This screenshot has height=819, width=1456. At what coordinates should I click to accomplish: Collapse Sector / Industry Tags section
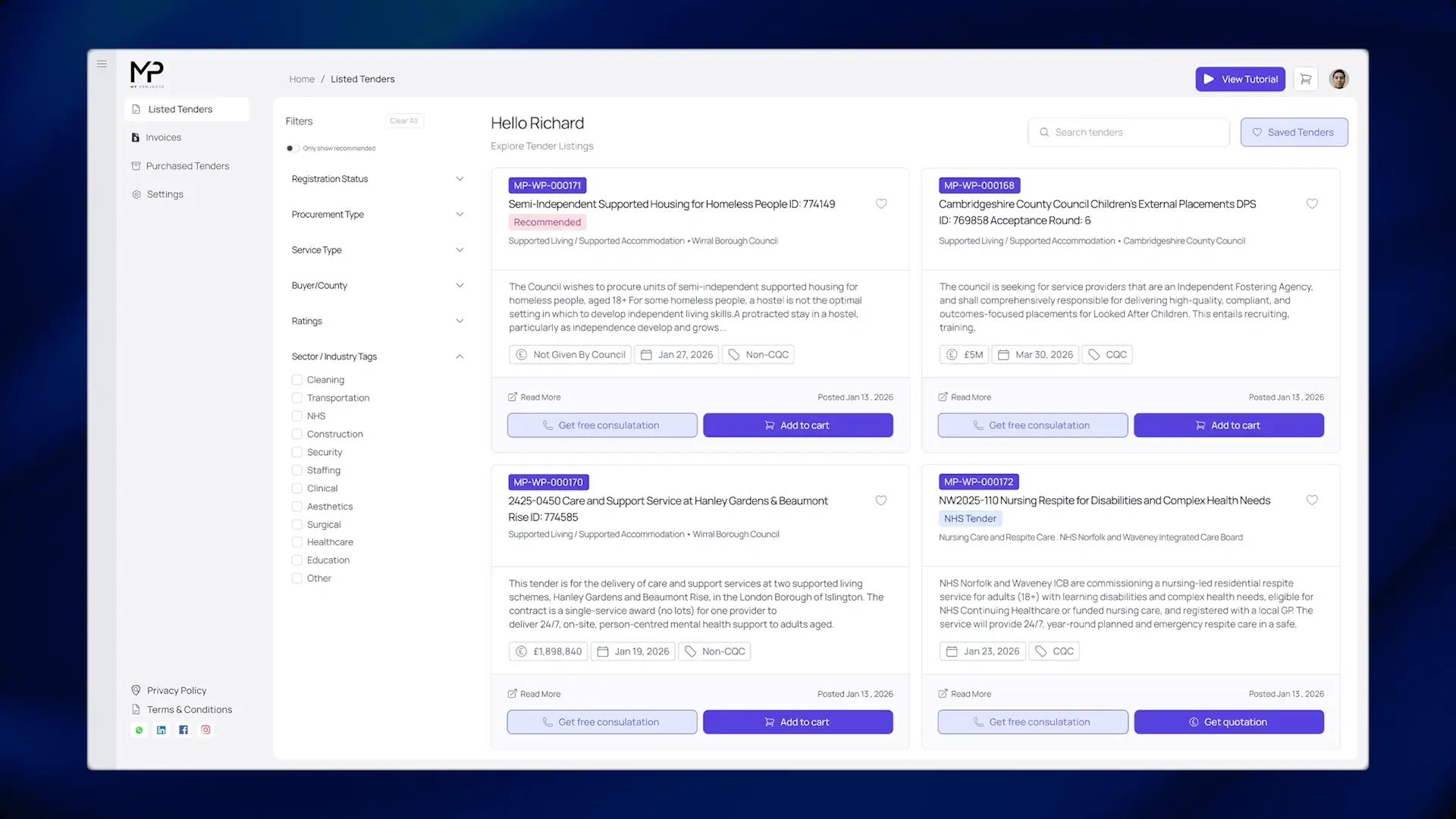[x=460, y=357]
